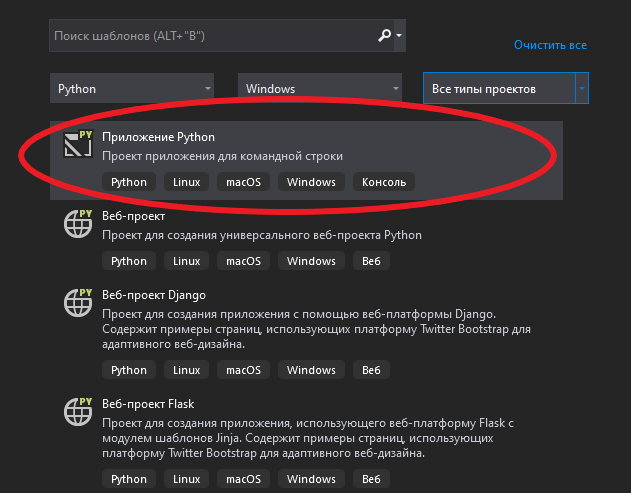Open the Python language filter dropdown
631x493 pixels.
coord(132,88)
